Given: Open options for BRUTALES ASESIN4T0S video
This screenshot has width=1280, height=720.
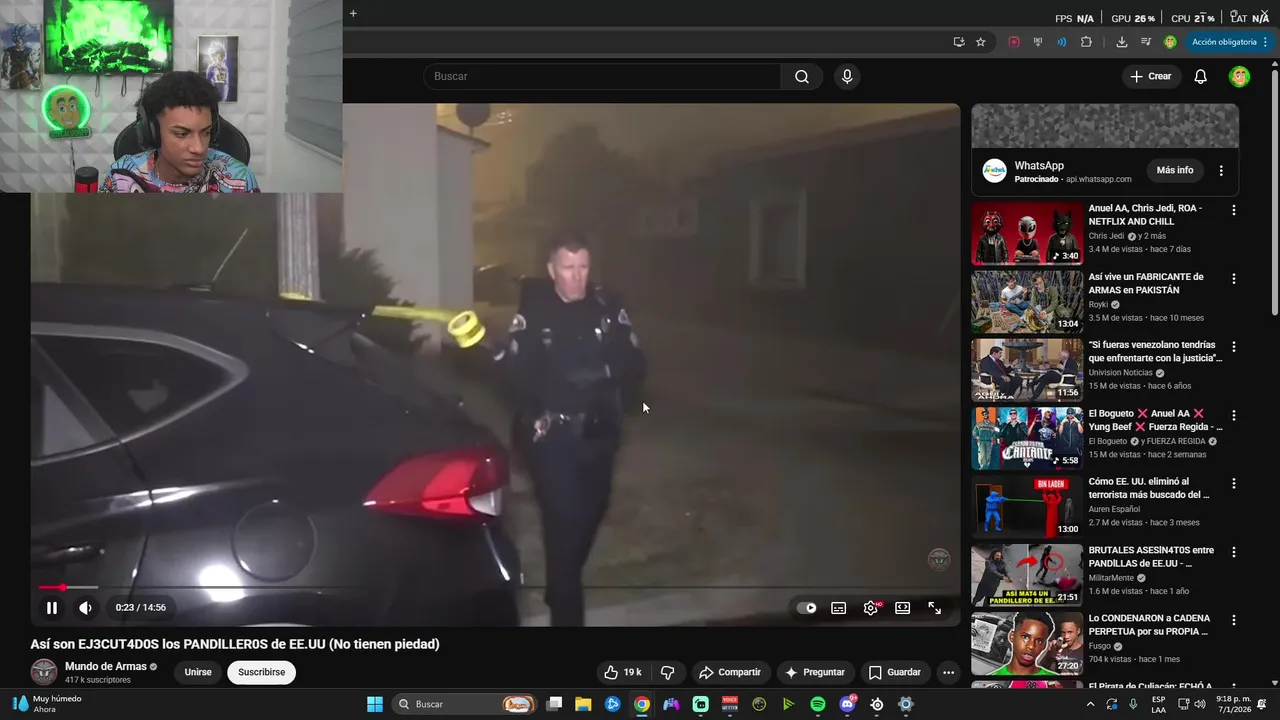Looking at the screenshot, I should click(x=1233, y=551).
